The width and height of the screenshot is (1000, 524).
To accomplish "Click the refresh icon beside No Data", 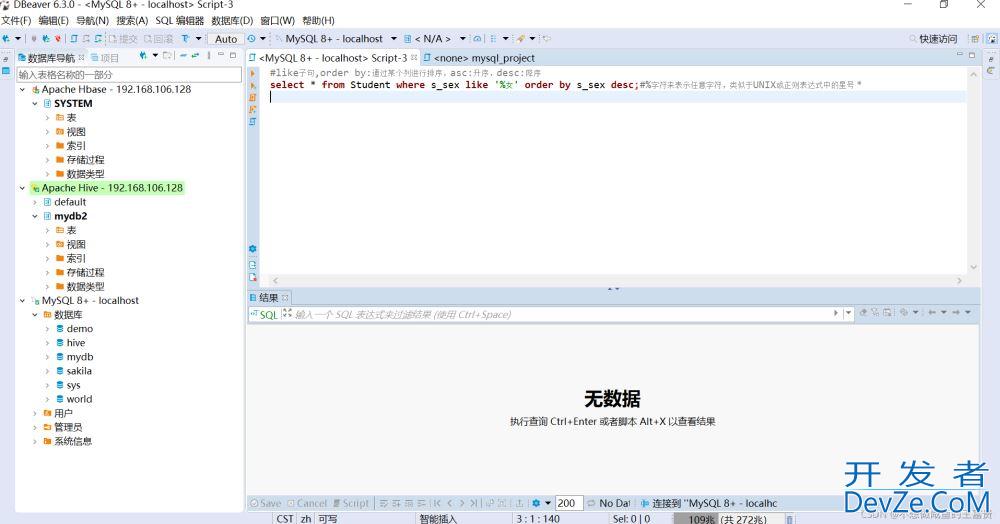I will [591, 503].
